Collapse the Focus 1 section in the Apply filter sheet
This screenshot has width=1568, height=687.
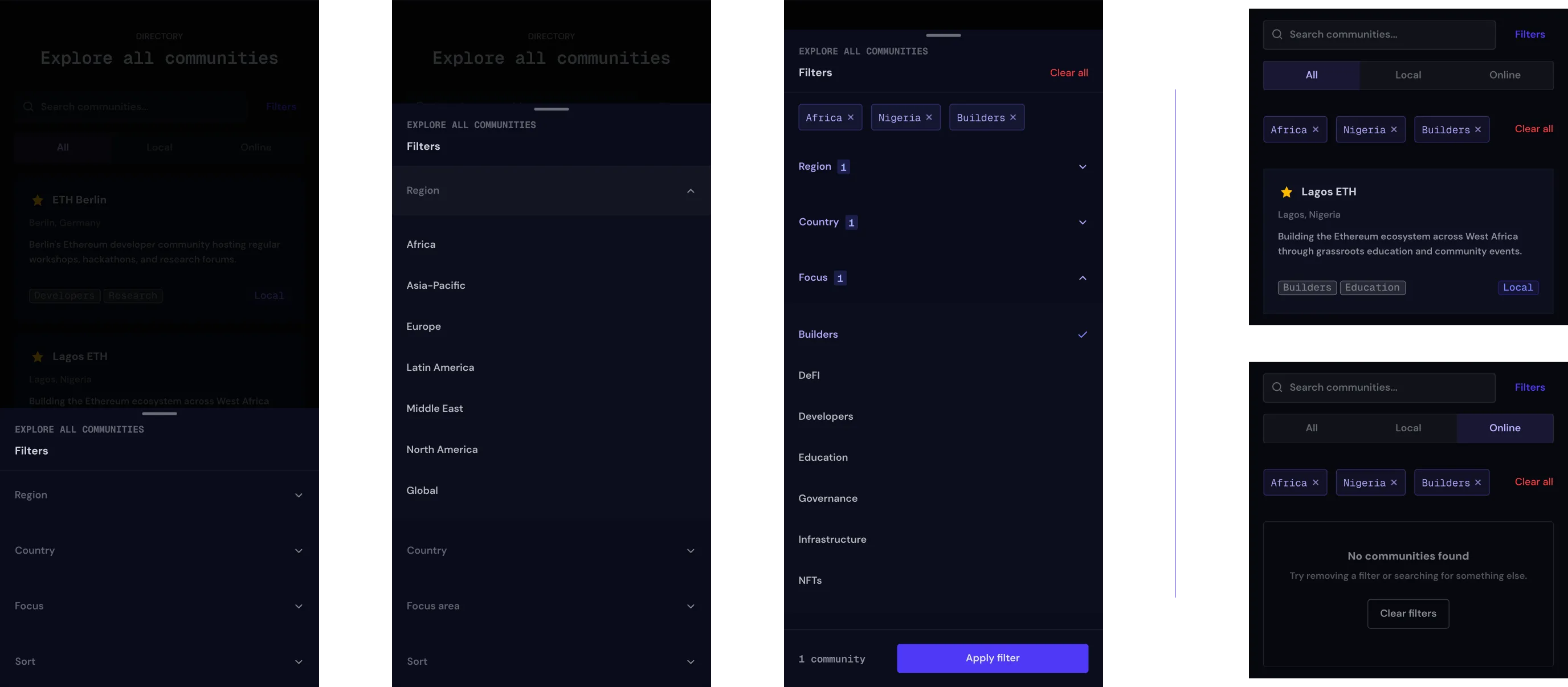[x=943, y=277]
